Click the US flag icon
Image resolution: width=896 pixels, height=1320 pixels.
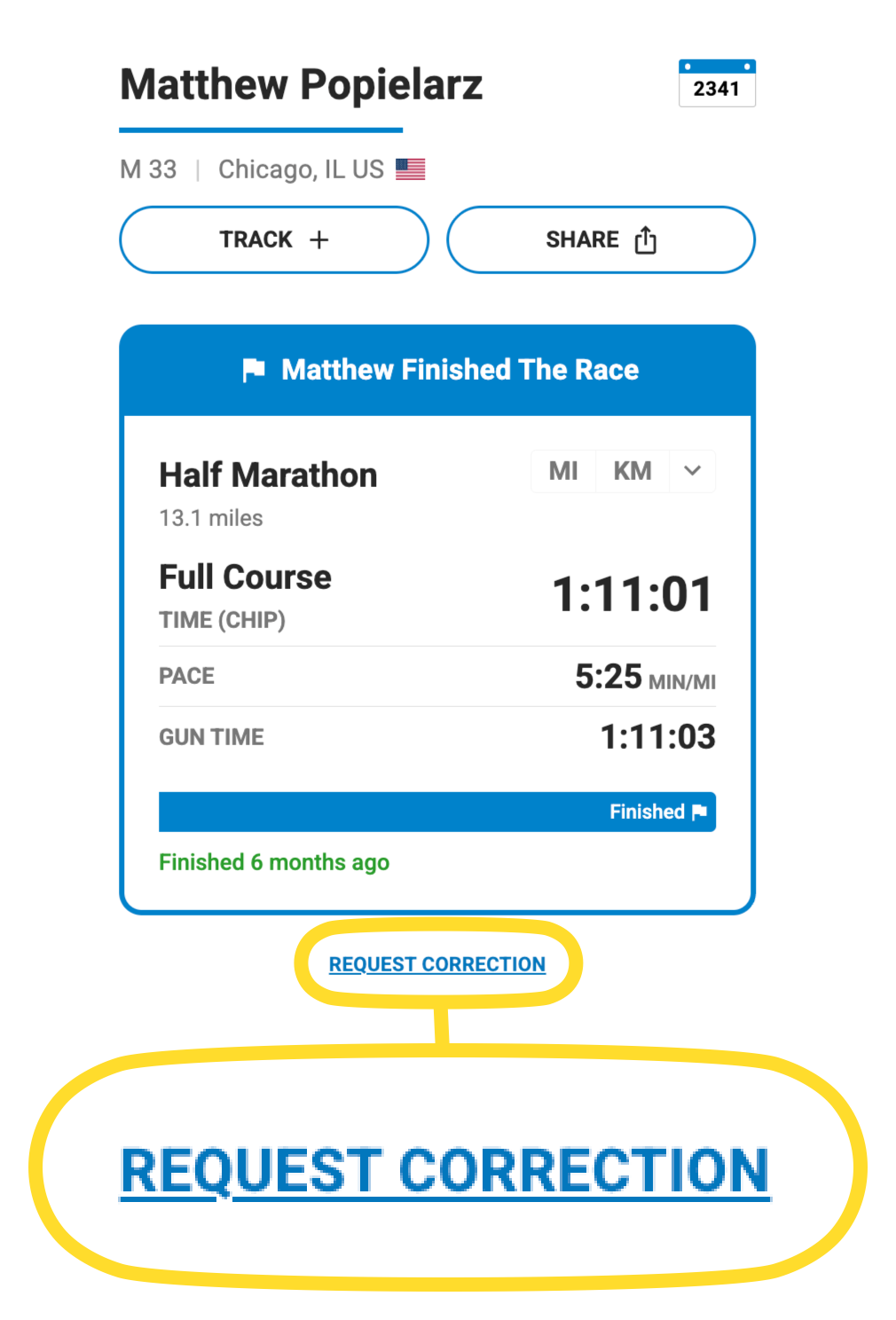410,169
